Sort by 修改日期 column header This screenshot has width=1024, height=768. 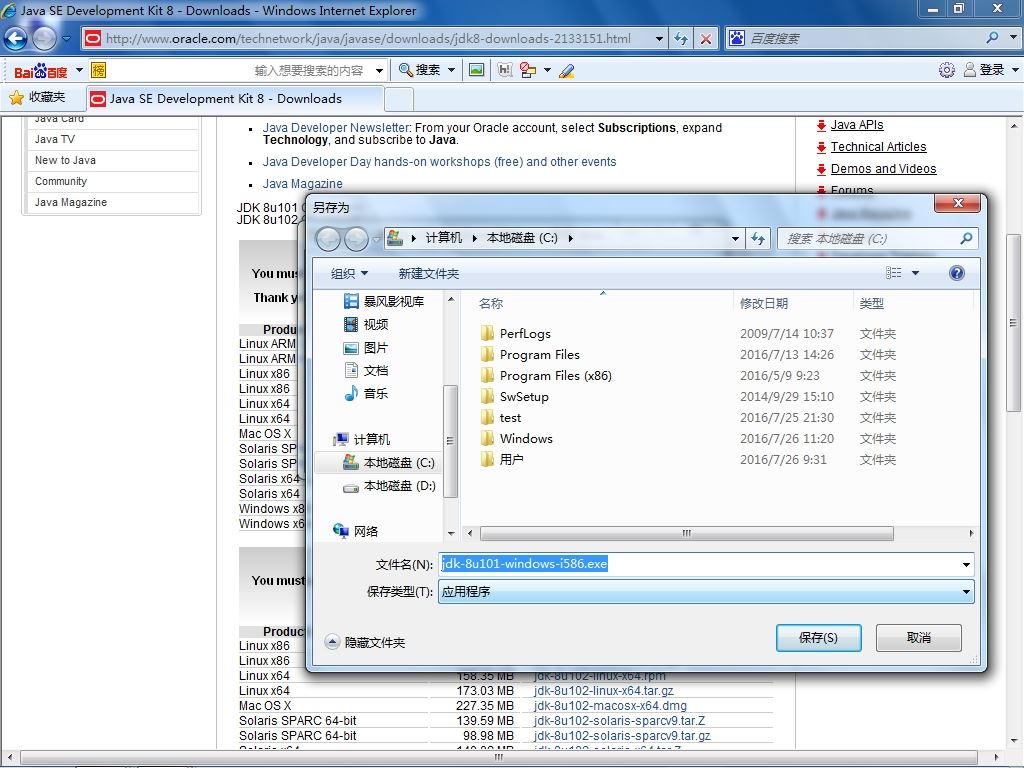click(764, 304)
